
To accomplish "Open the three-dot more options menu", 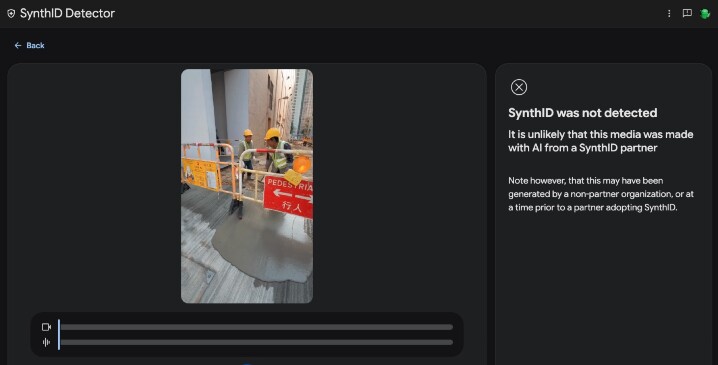I will (x=669, y=13).
